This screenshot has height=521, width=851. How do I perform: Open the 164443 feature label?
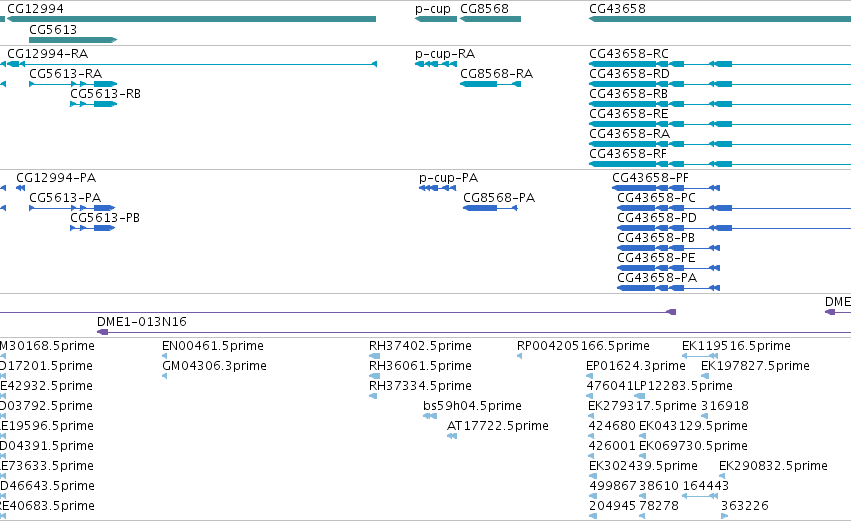coord(706,487)
